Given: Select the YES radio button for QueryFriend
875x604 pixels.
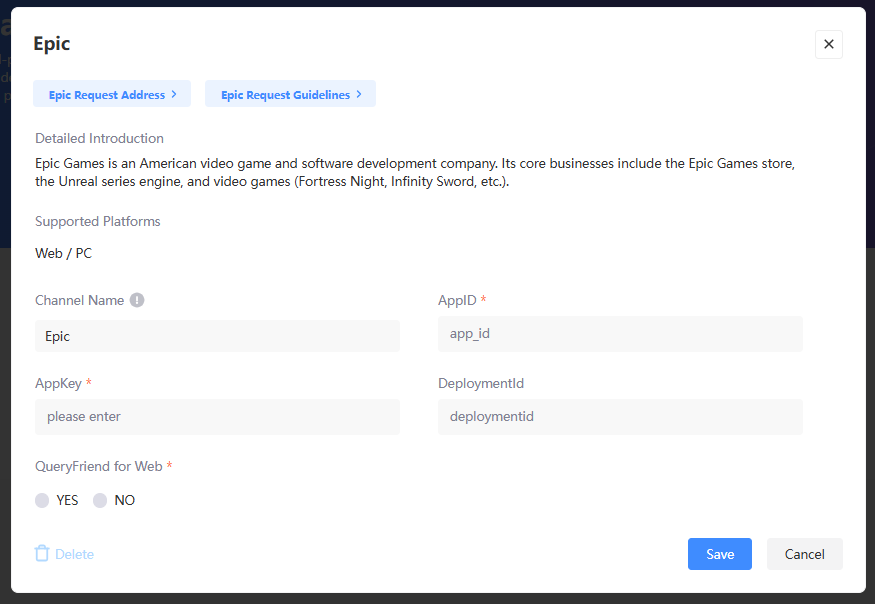Looking at the screenshot, I should (42, 500).
